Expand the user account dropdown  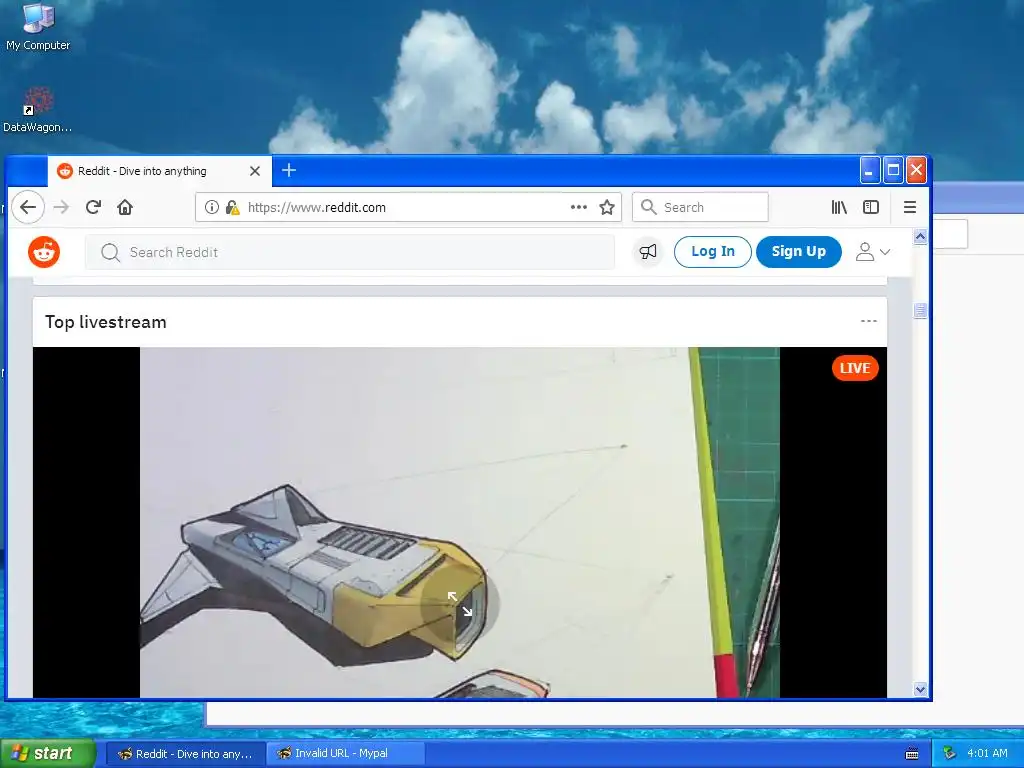[x=873, y=251]
